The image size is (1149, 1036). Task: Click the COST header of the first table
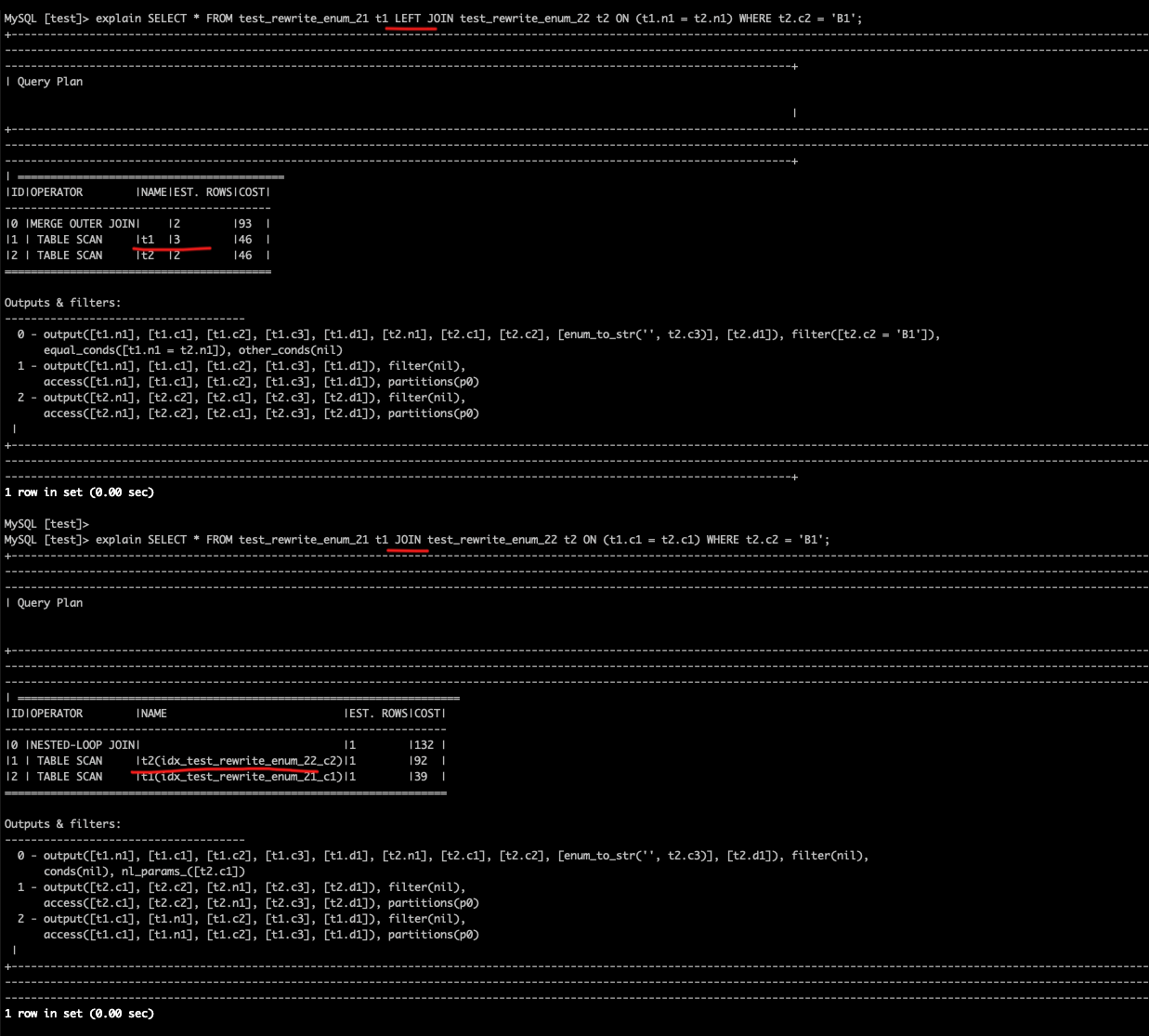click(x=252, y=191)
